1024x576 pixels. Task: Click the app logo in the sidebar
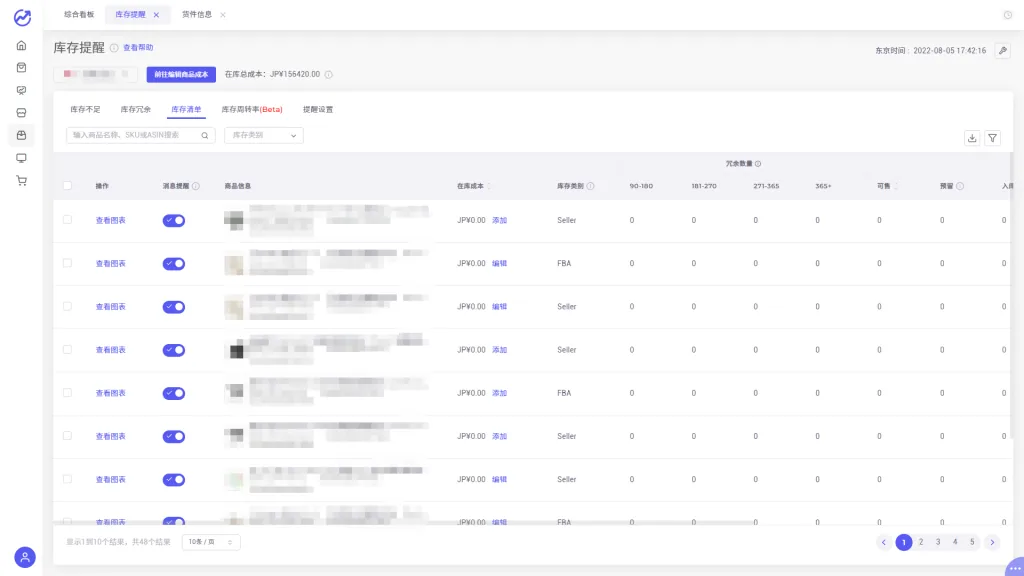click(x=22, y=18)
